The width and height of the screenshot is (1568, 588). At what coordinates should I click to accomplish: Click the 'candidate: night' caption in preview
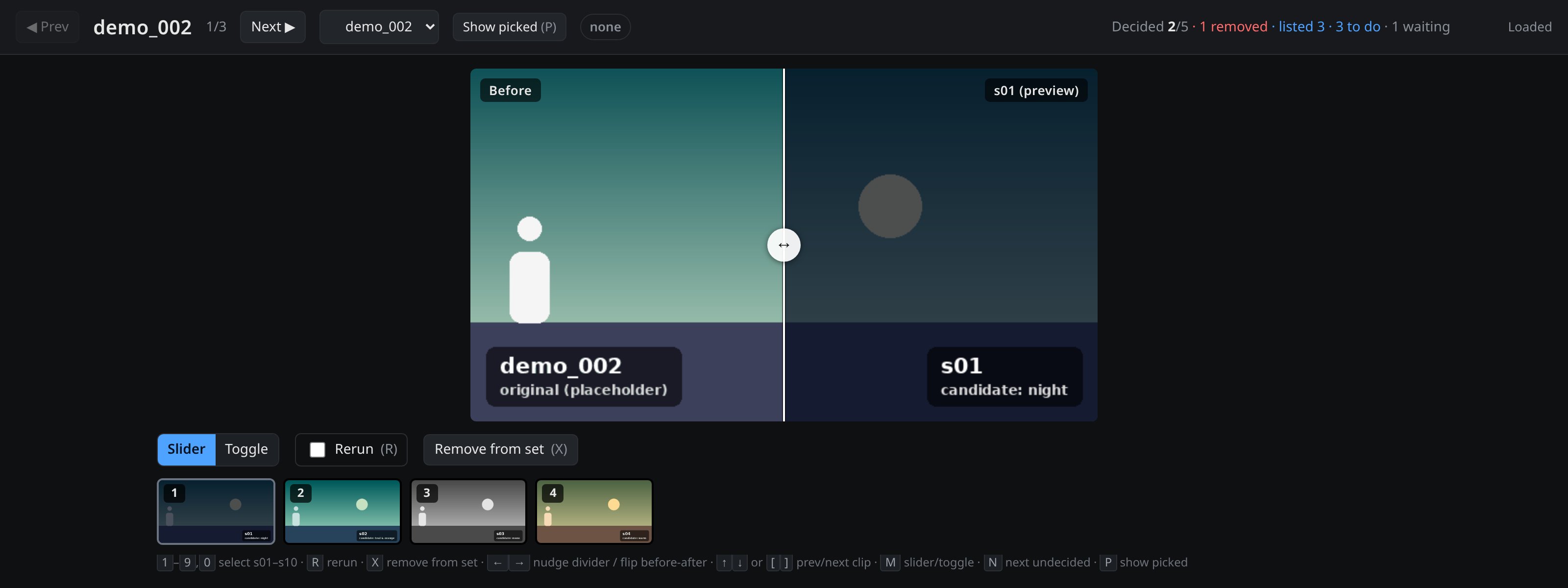tap(1004, 390)
